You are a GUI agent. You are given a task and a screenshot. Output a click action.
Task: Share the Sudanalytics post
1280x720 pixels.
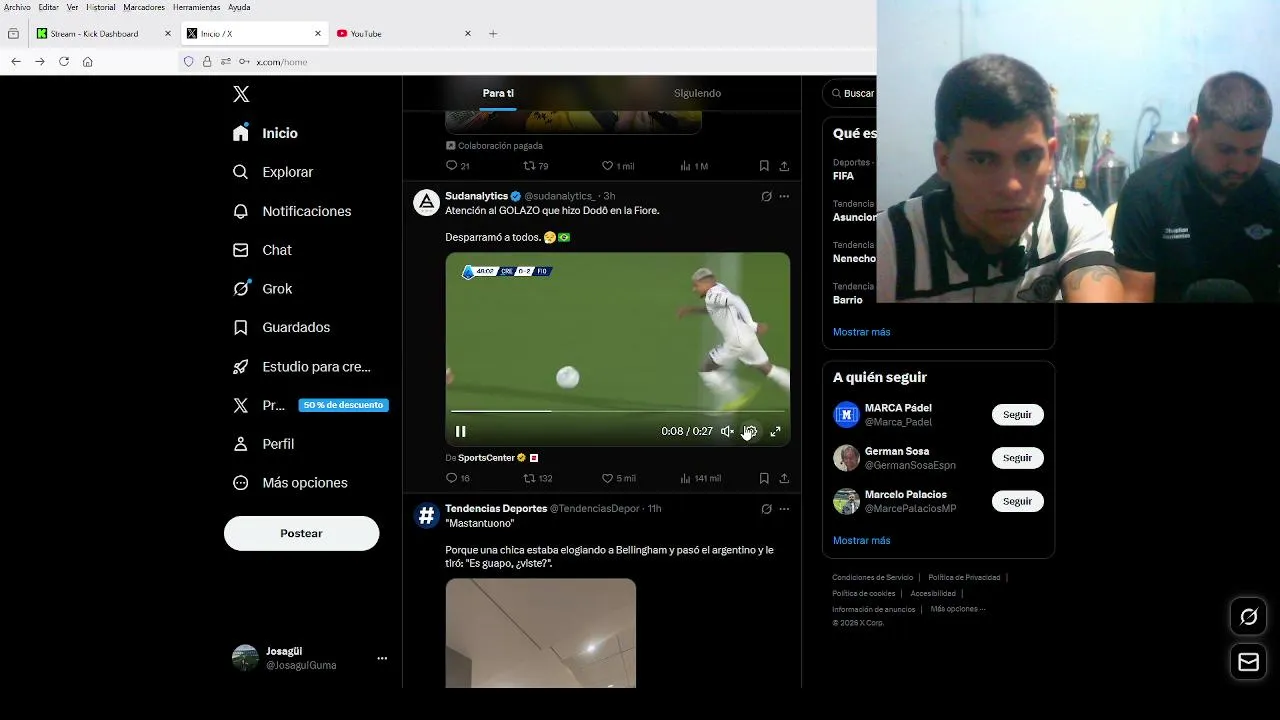(784, 478)
